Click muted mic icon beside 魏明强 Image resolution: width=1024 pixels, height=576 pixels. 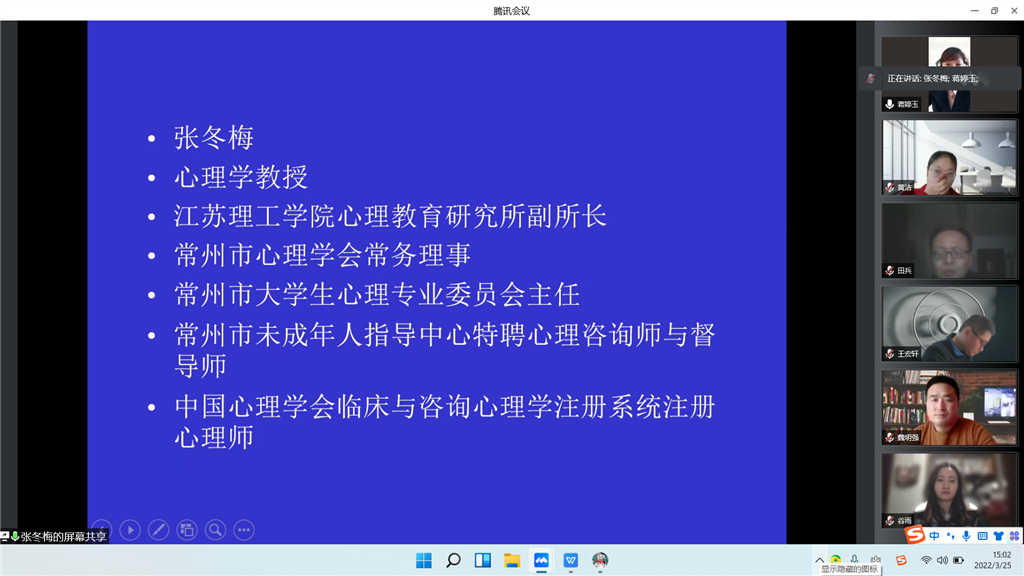pyautogui.click(x=889, y=438)
